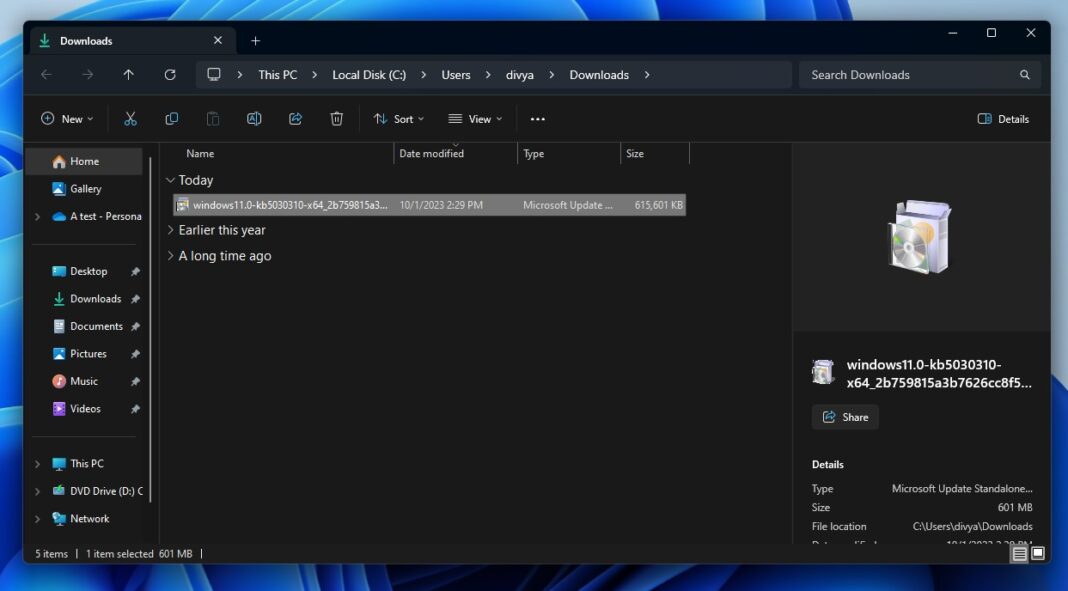The image size is (1068, 591).
Task: Click the up navigation arrow
Action: pyautogui.click(x=128, y=74)
